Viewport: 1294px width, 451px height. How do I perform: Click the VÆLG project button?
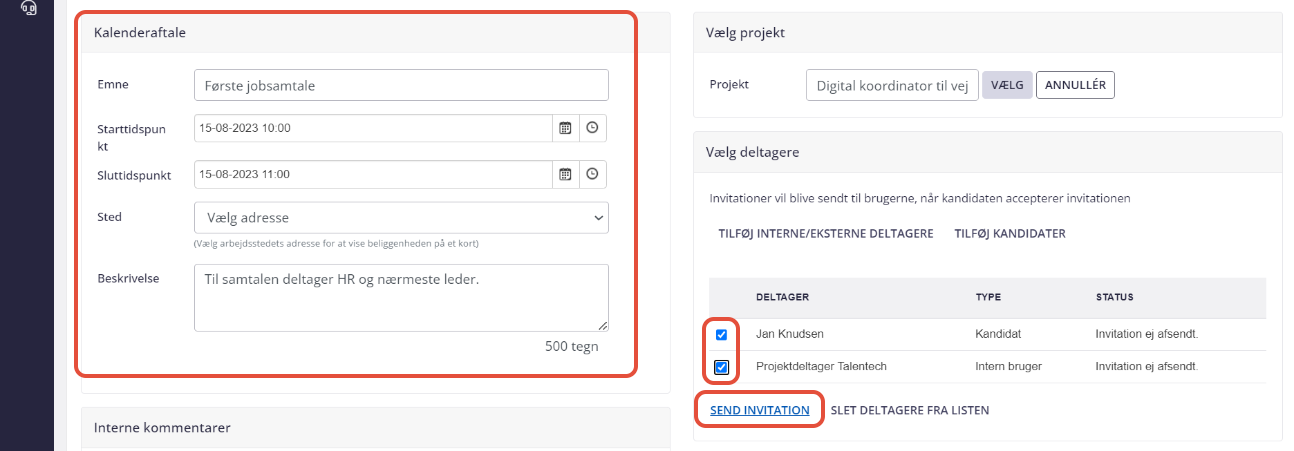tap(1007, 85)
